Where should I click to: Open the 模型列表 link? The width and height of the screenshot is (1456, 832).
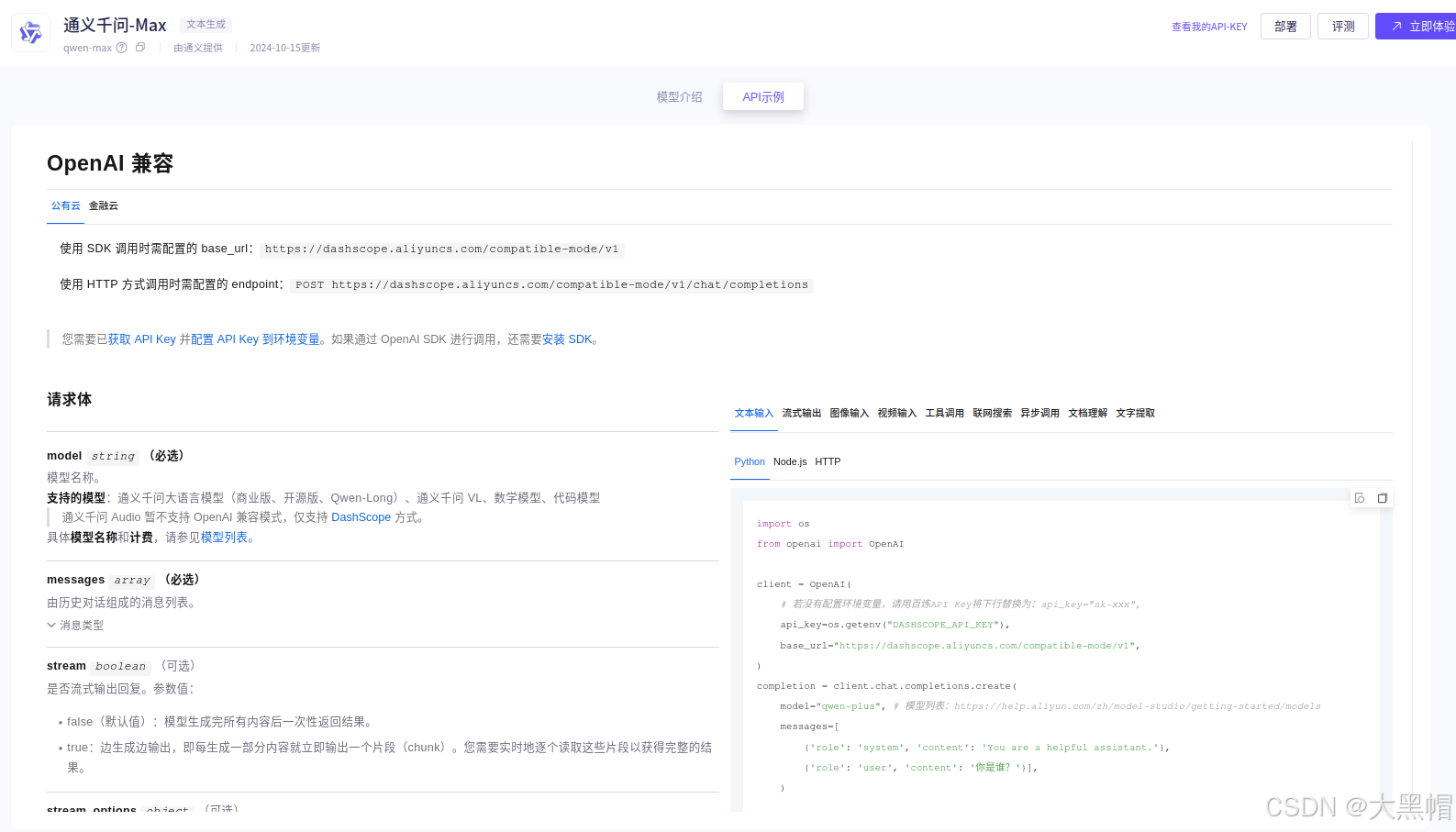(x=225, y=538)
